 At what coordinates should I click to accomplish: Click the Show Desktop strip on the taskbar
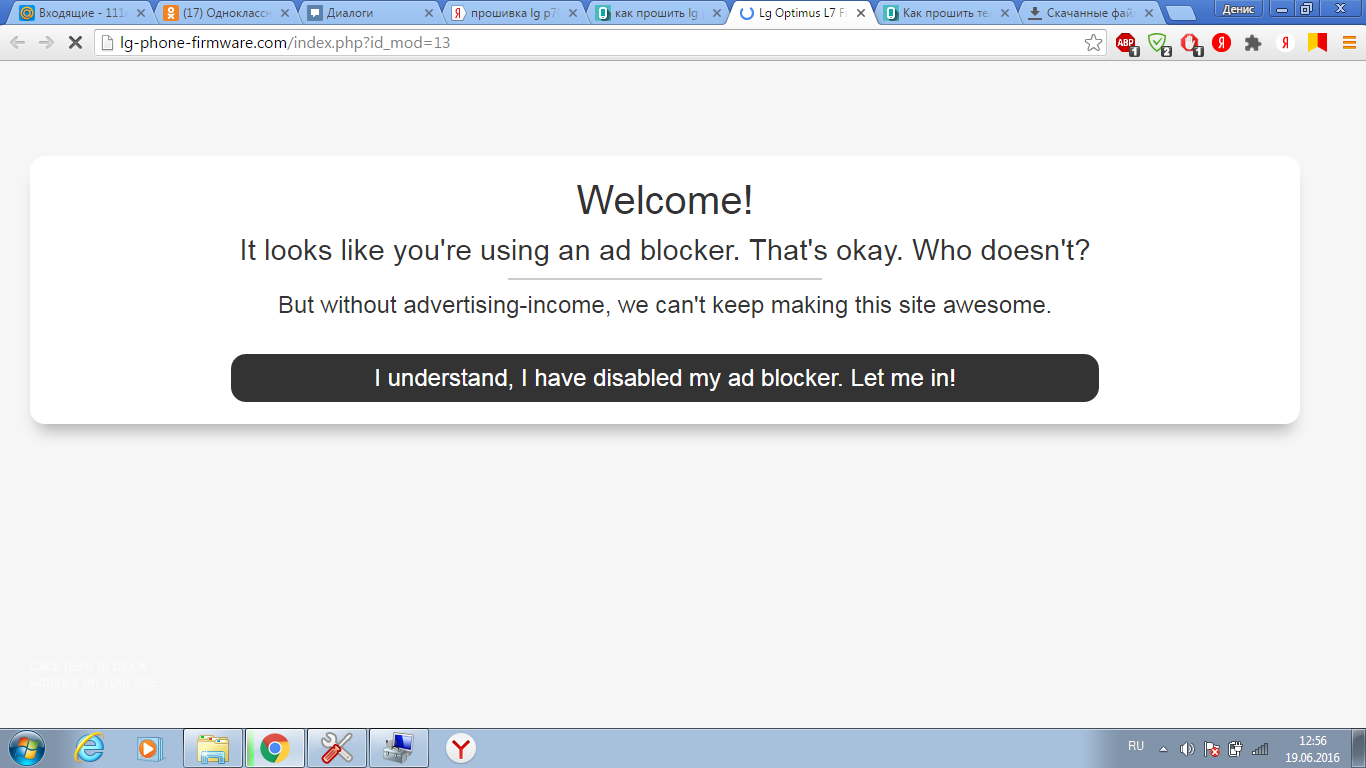(x=1358, y=748)
